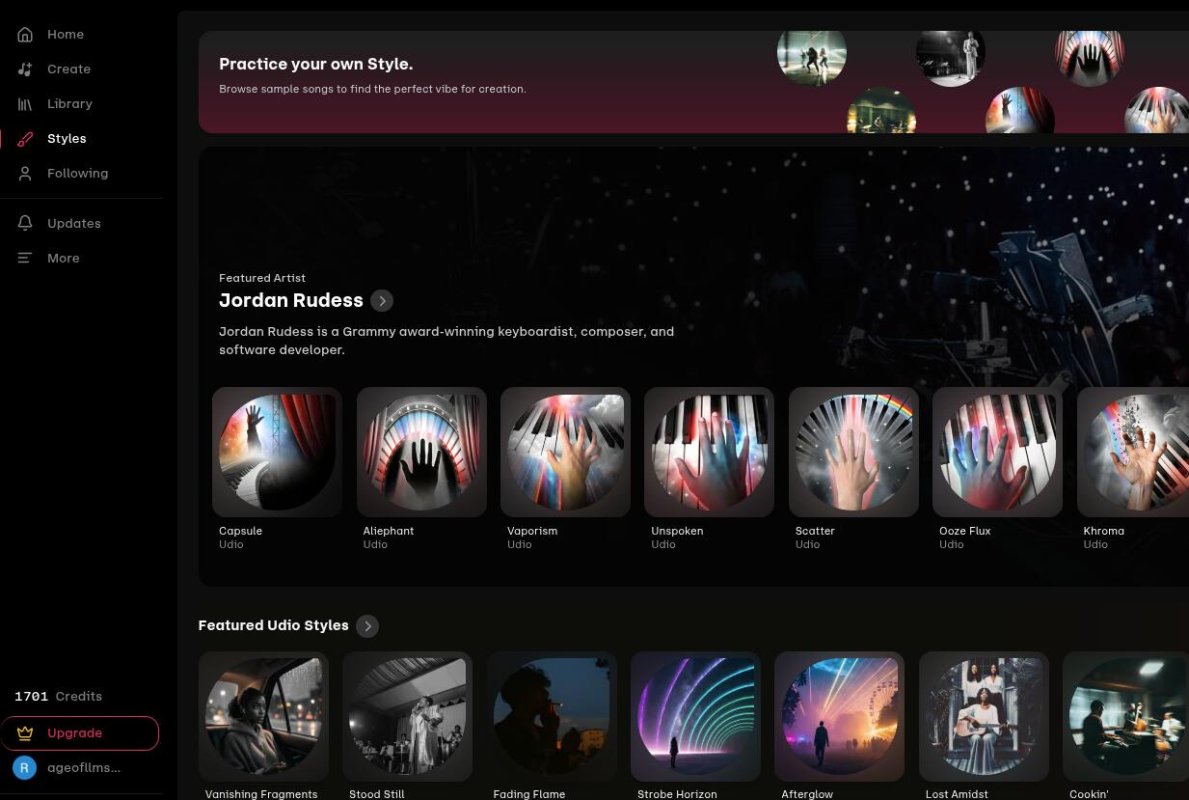Open the full Featured Udio Styles list

point(367,626)
